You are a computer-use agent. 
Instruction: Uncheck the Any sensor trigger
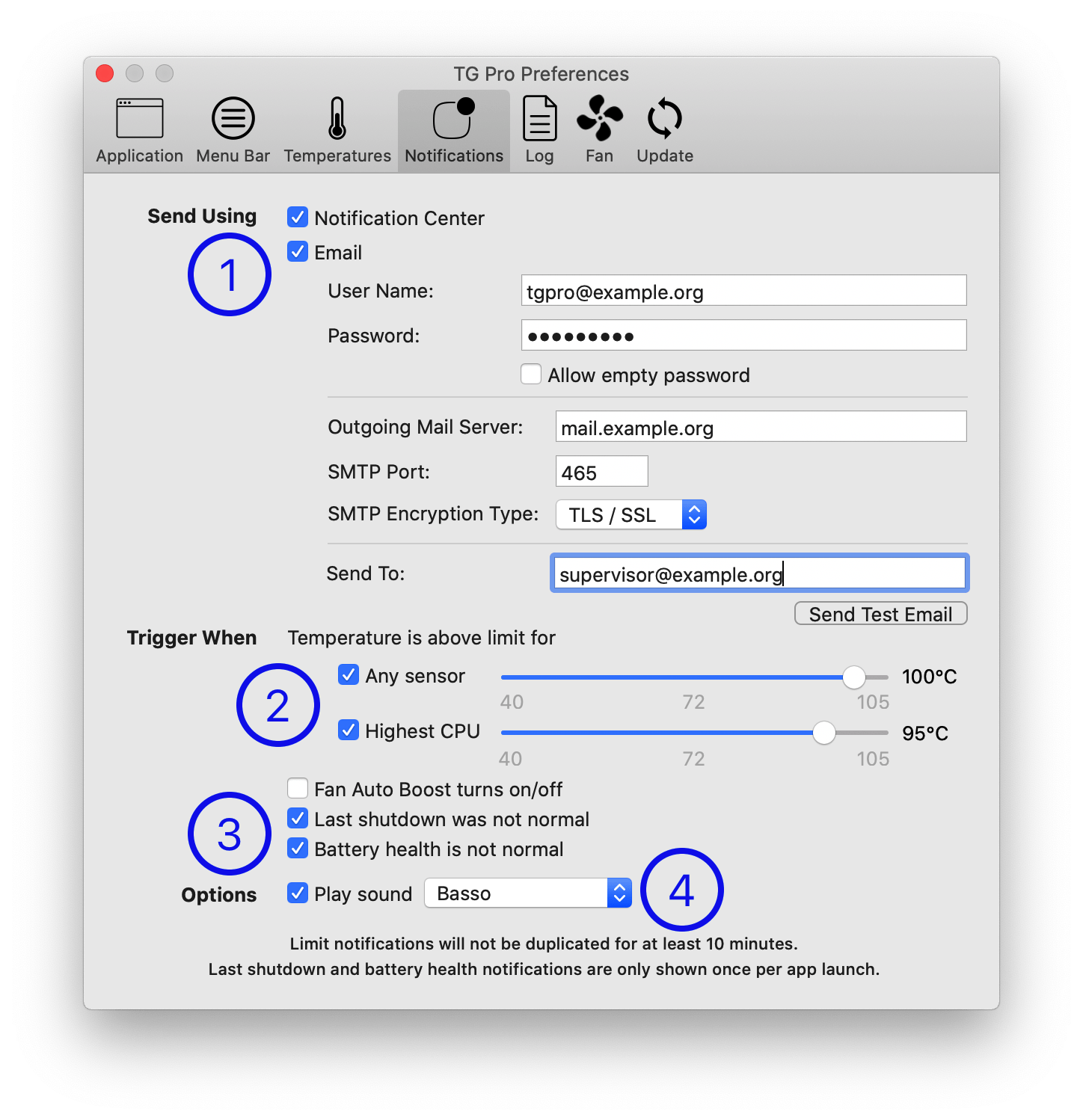point(348,675)
